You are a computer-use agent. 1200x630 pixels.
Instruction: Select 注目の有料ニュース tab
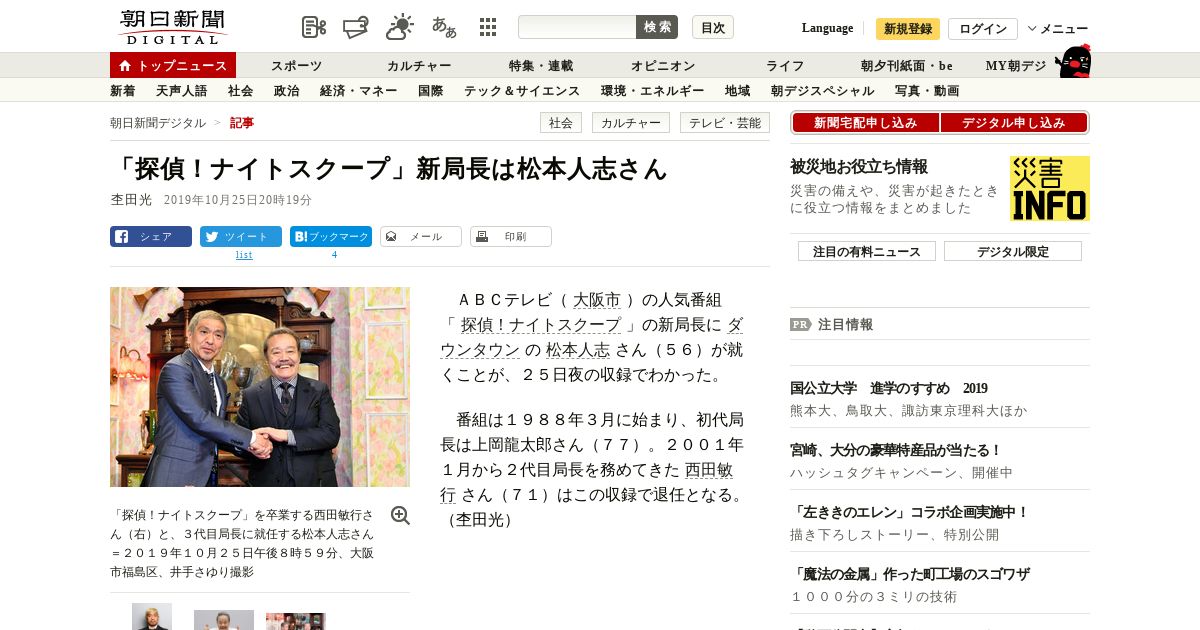pyautogui.click(x=867, y=252)
